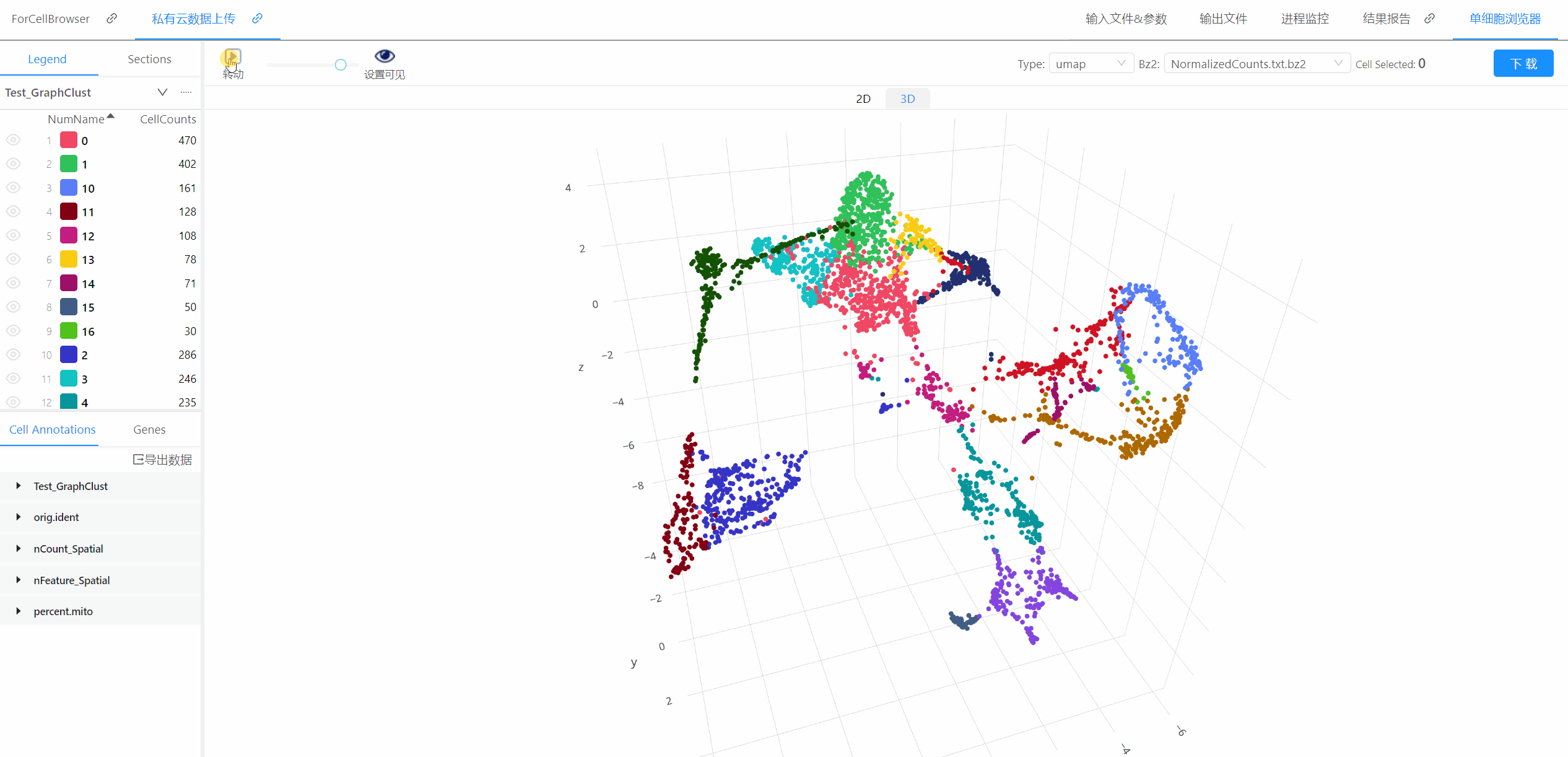Click link icon next to 结果报告

coord(1429,19)
